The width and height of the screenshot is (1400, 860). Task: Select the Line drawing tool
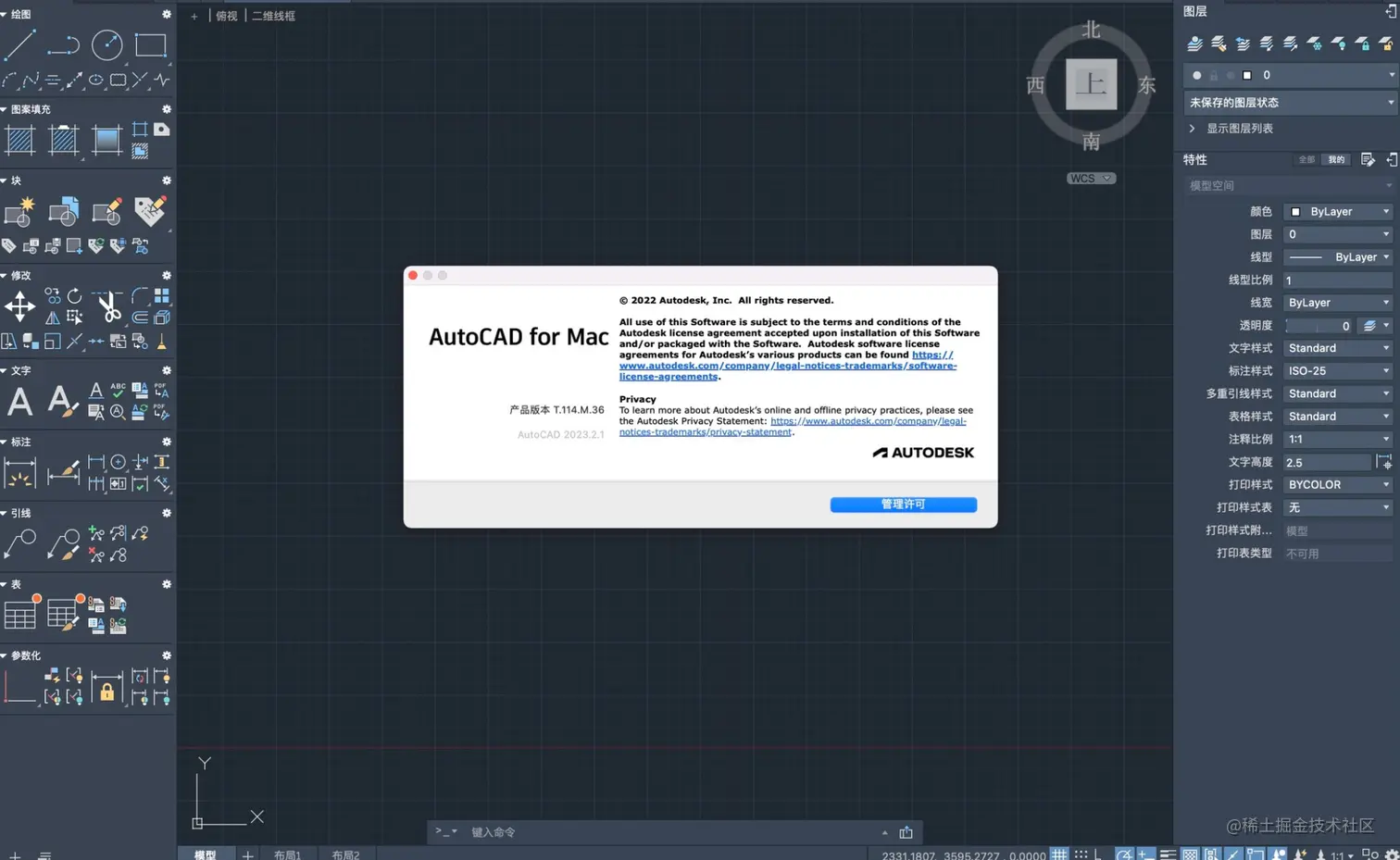point(19,44)
